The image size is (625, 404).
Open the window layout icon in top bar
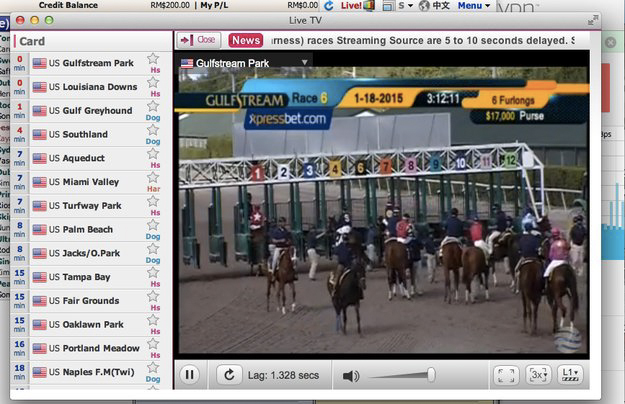(x=388, y=6)
